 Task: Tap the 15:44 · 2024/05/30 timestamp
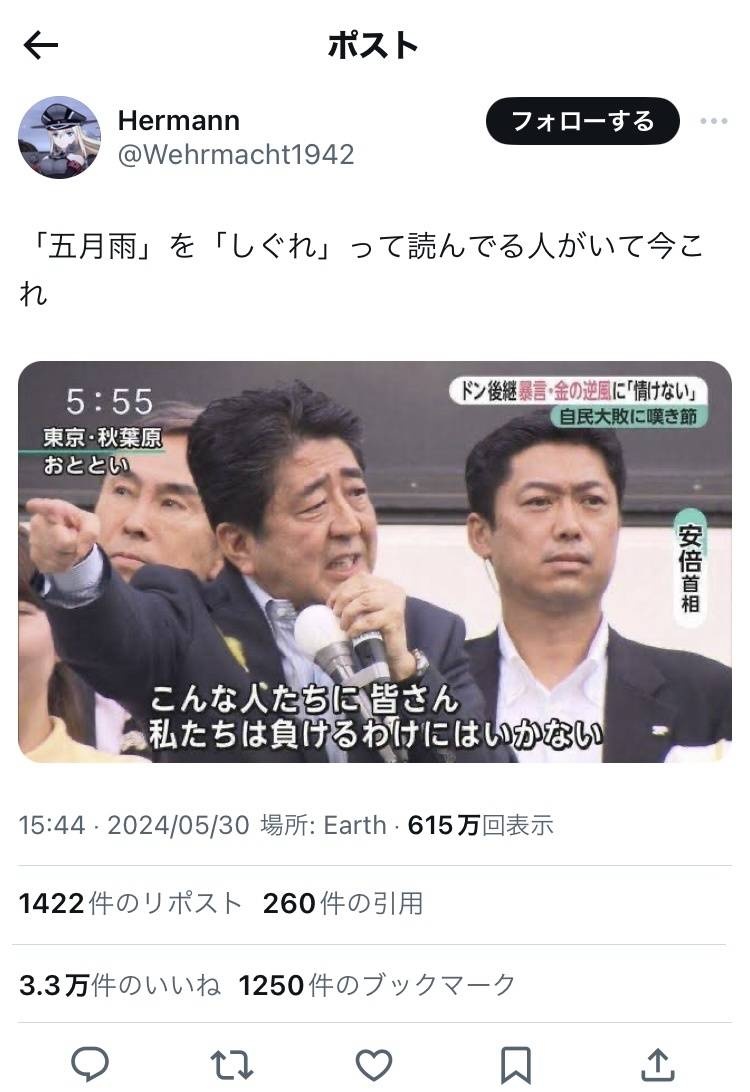coord(134,825)
